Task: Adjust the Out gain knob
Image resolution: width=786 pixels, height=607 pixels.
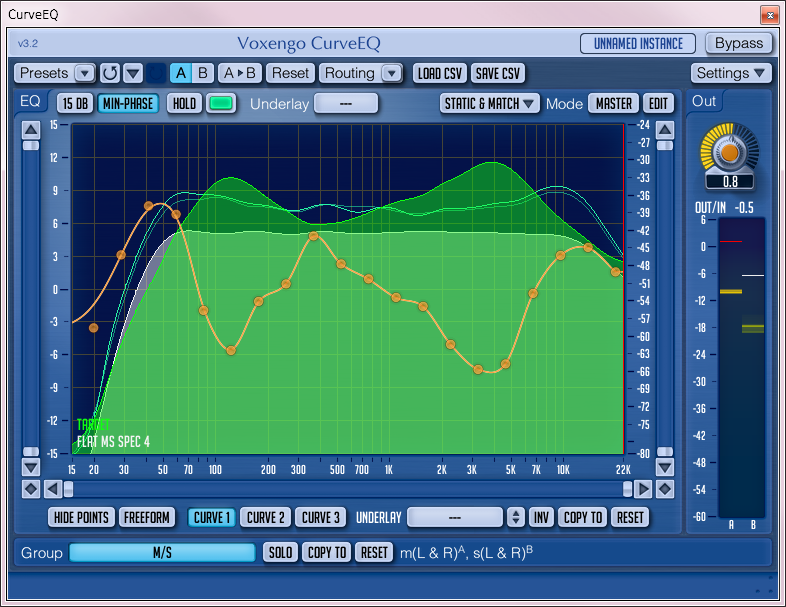Action: (729, 151)
